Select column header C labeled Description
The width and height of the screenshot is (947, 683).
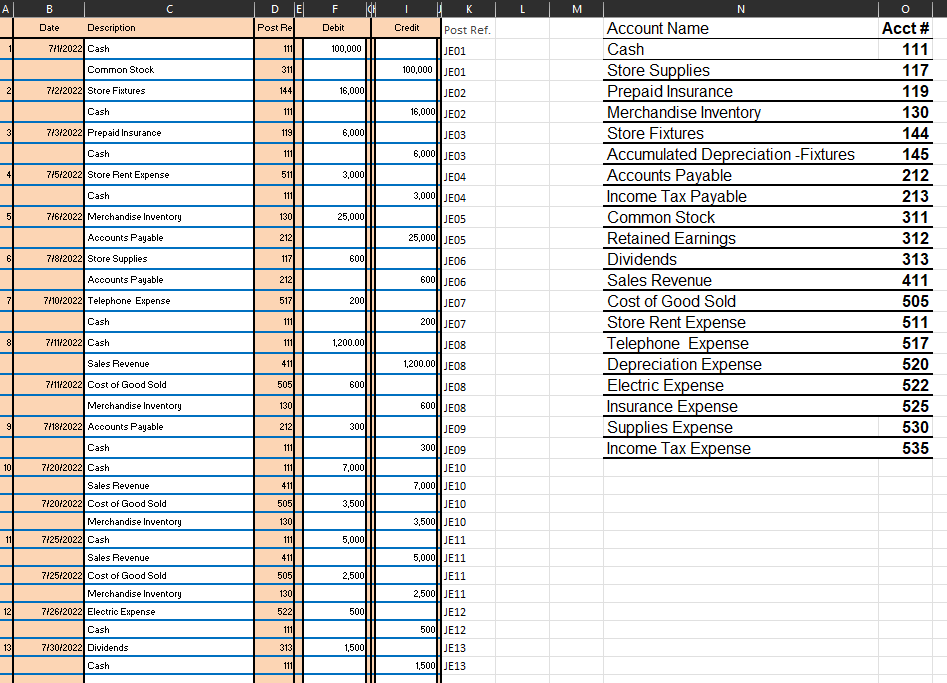pyautogui.click(x=168, y=9)
